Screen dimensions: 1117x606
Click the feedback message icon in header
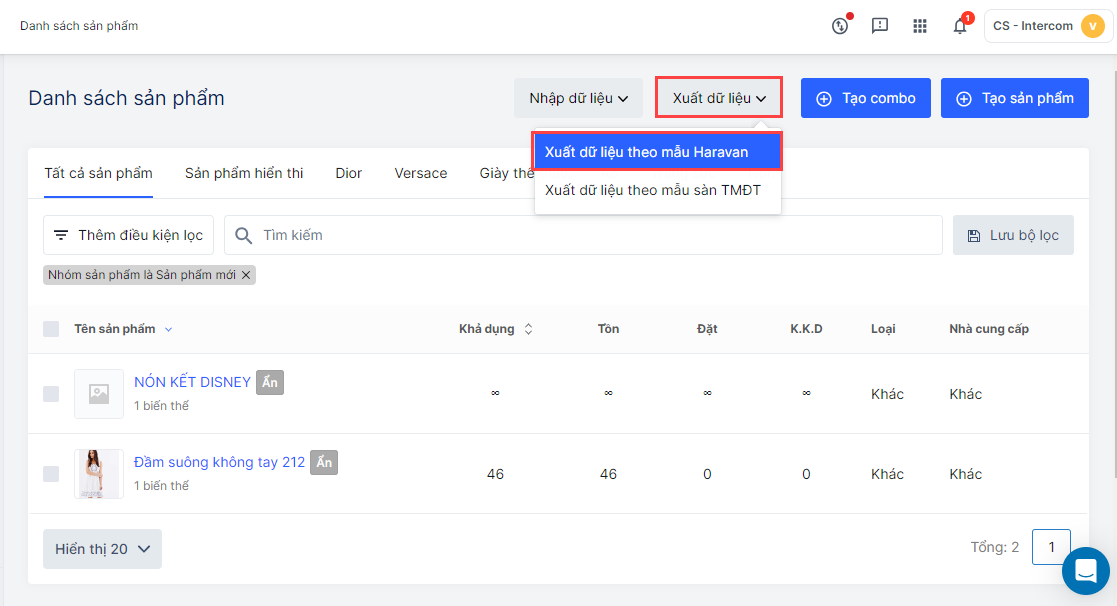880,26
